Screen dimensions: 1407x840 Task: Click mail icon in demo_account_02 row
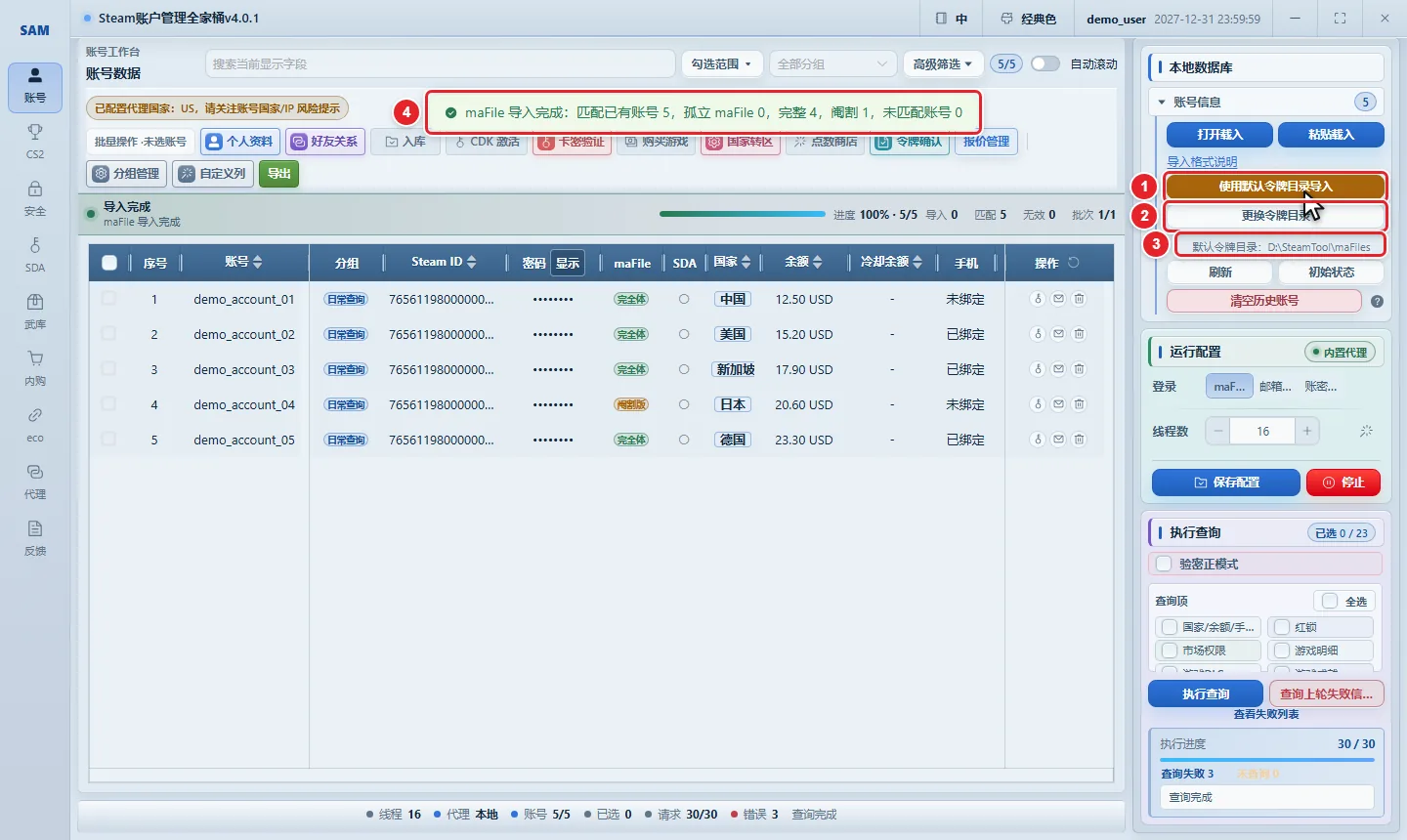[1058, 334]
